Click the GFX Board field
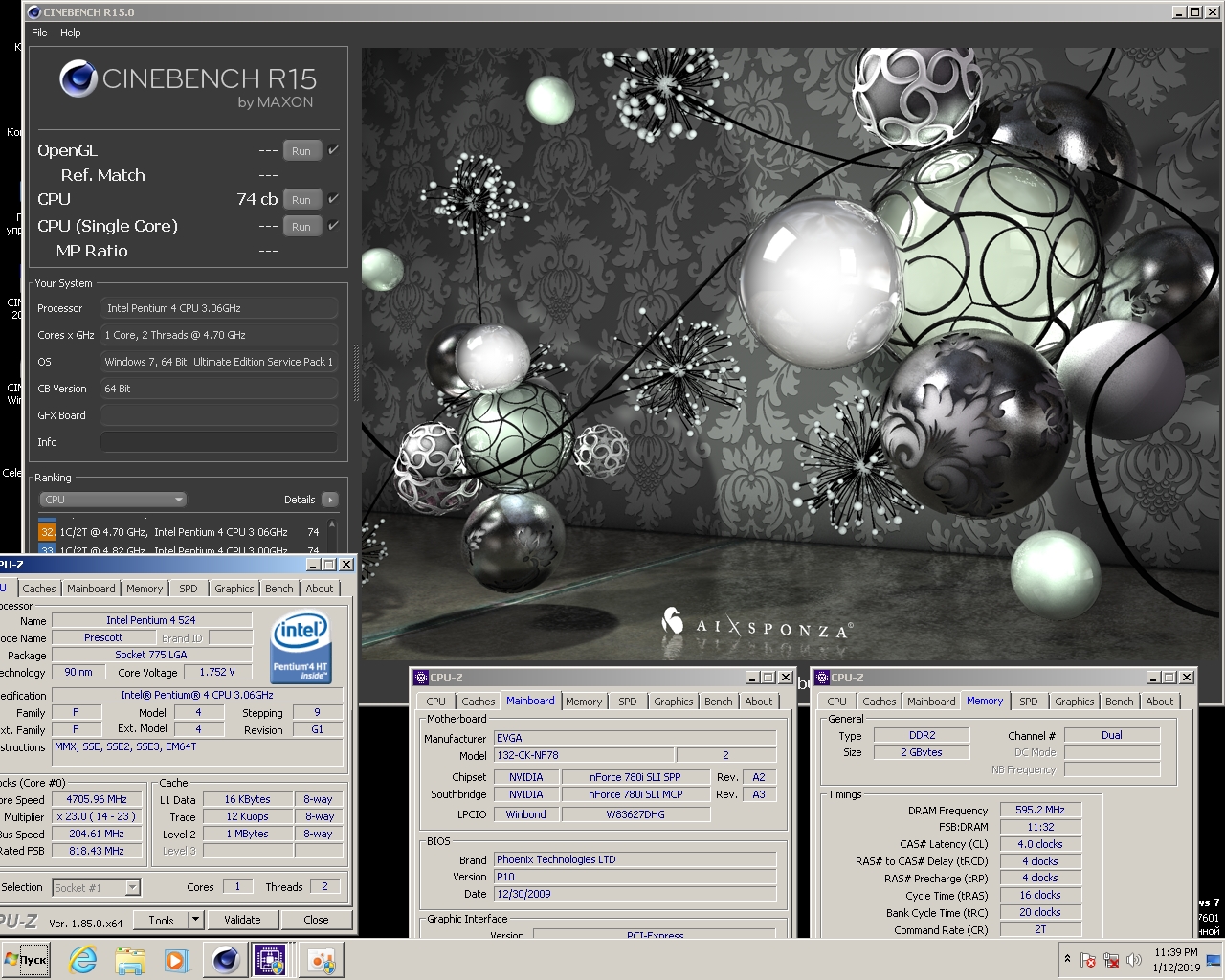Image resolution: width=1225 pixels, height=980 pixels. pyautogui.click(x=219, y=415)
